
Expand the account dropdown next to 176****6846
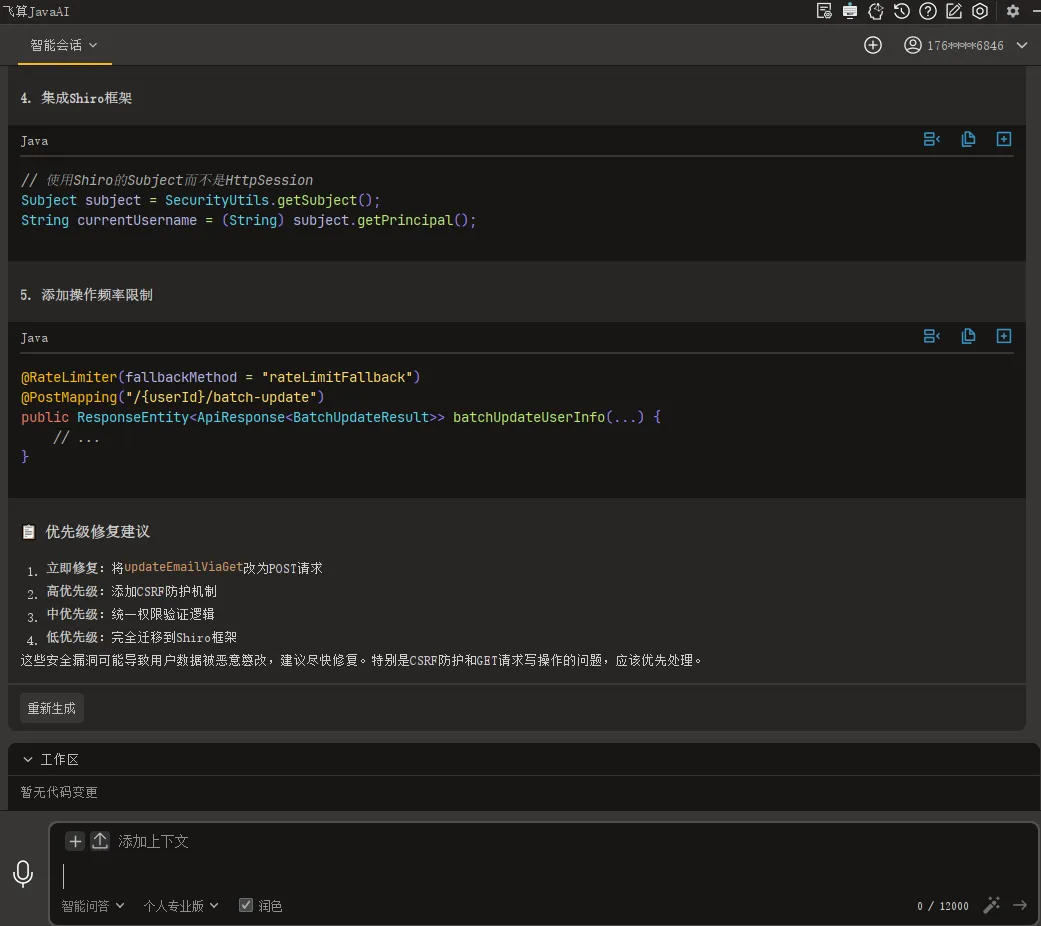click(1022, 45)
